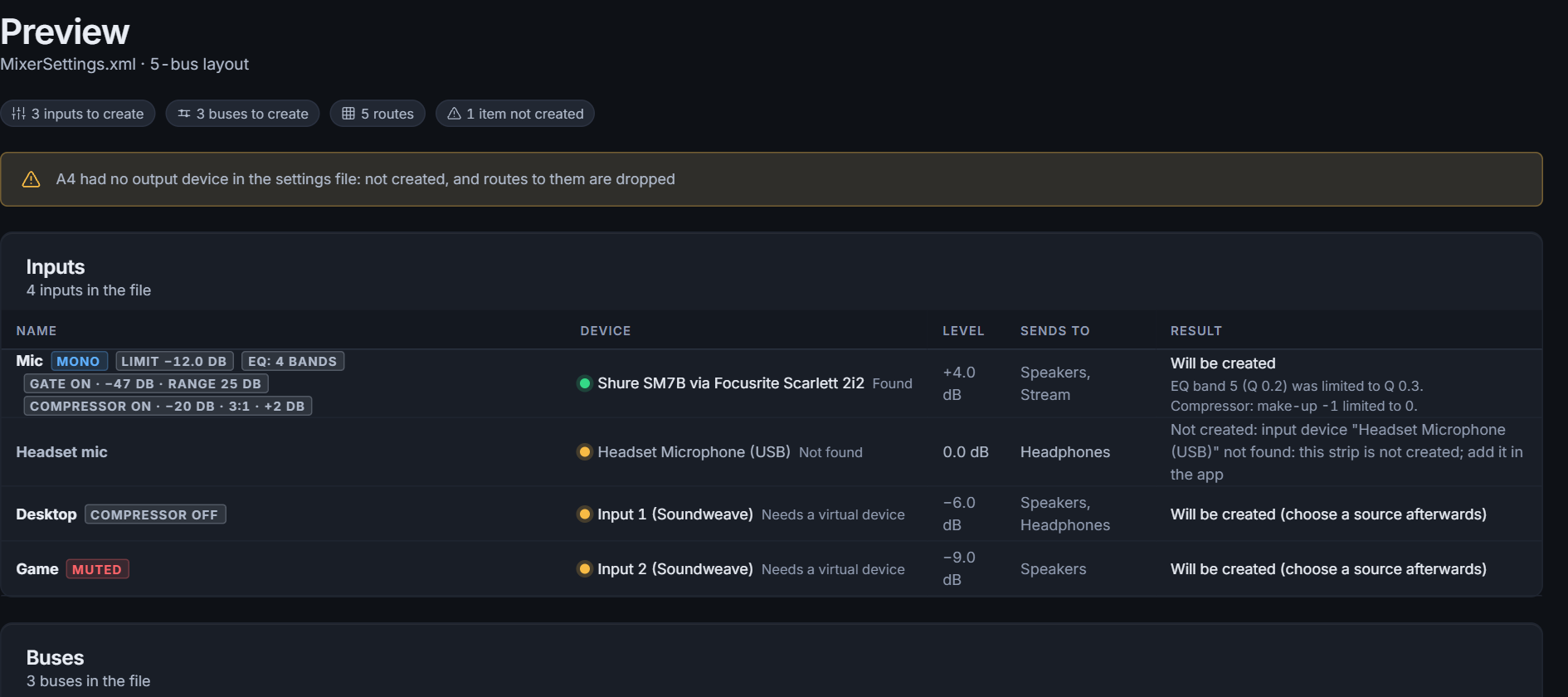
Task: Select the 'LIMIT −12.0 DB' badge
Action: (x=174, y=362)
